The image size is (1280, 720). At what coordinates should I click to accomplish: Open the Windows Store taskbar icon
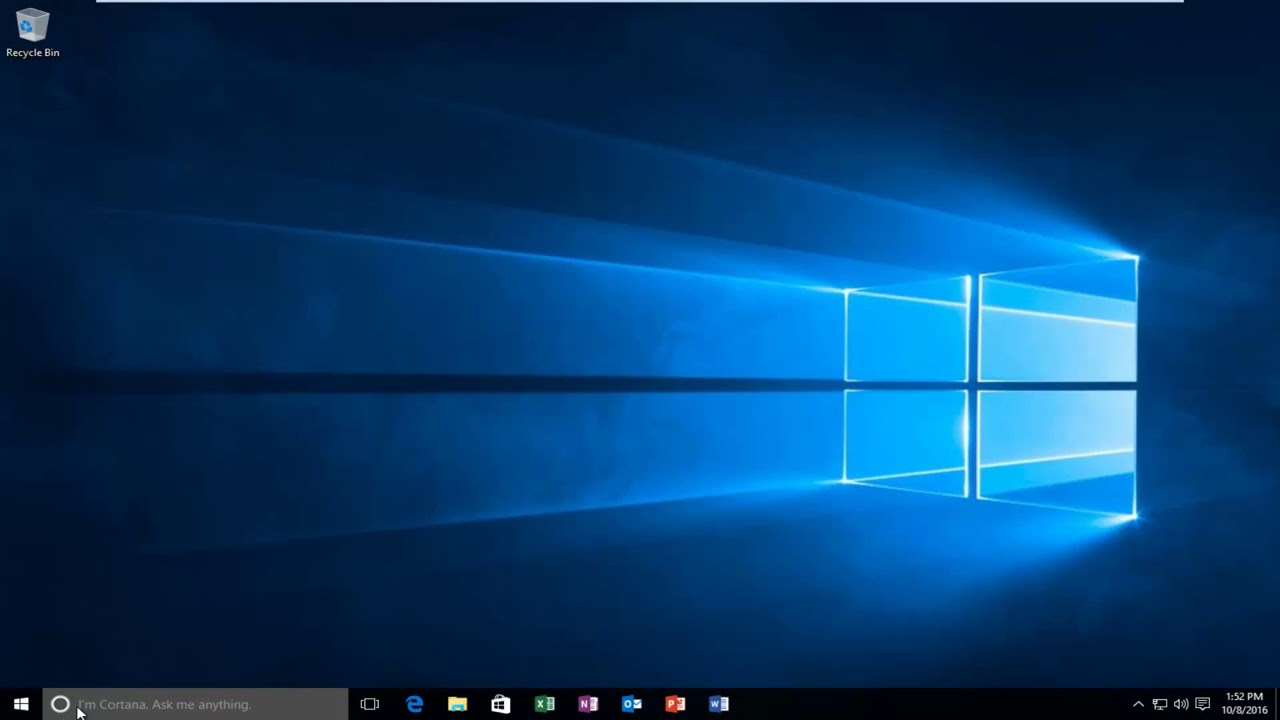coord(501,704)
